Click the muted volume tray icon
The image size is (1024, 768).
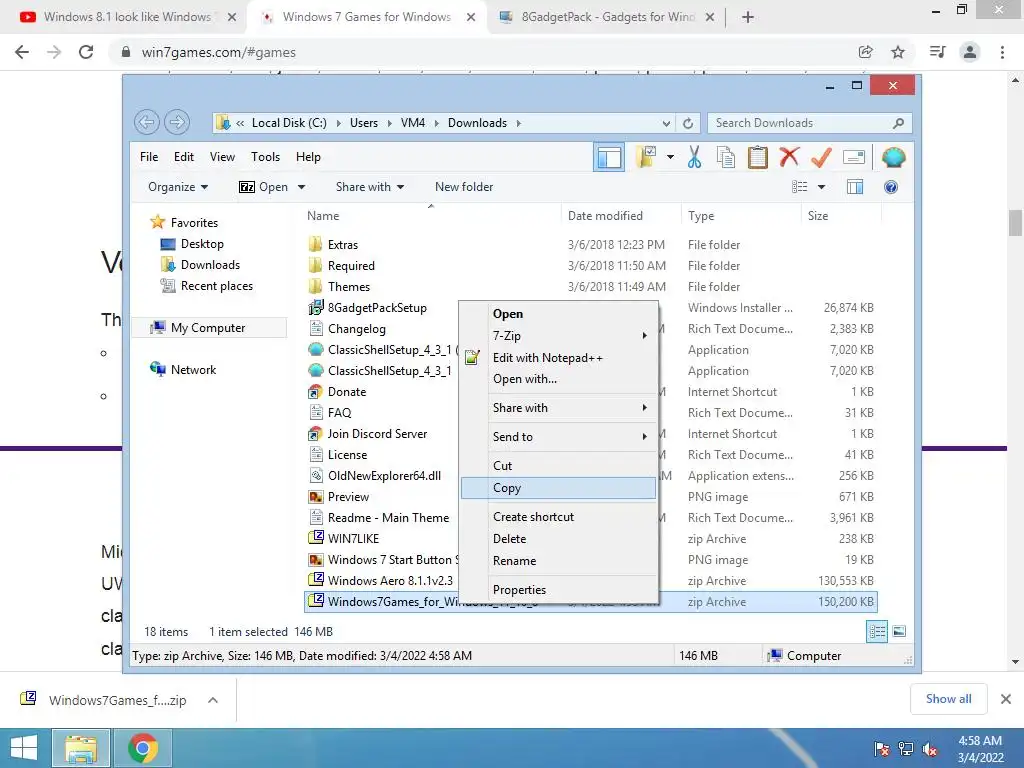click(x=929, y=749)
